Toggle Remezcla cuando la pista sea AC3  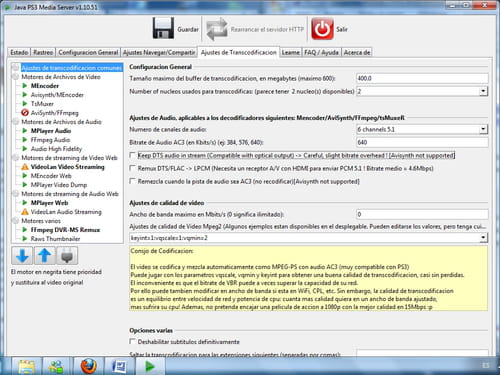tap(132, 181)
